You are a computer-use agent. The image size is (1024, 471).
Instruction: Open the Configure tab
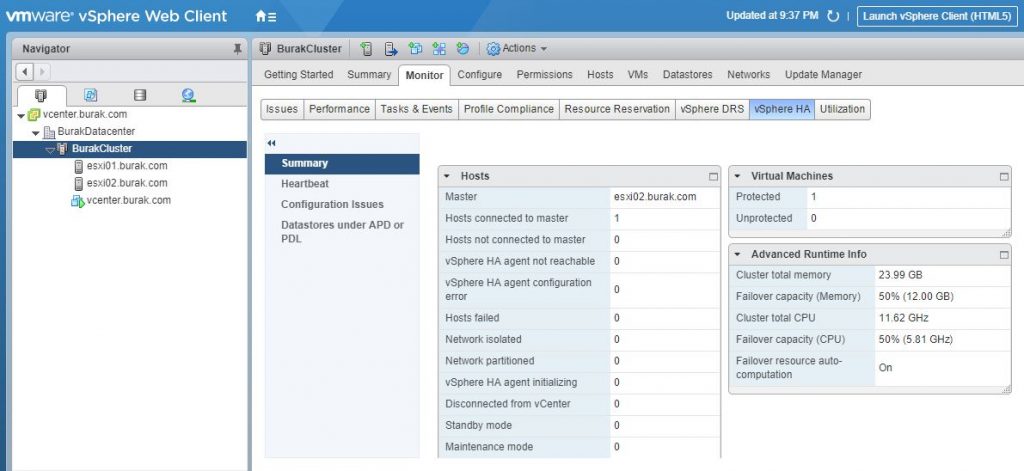480,74
